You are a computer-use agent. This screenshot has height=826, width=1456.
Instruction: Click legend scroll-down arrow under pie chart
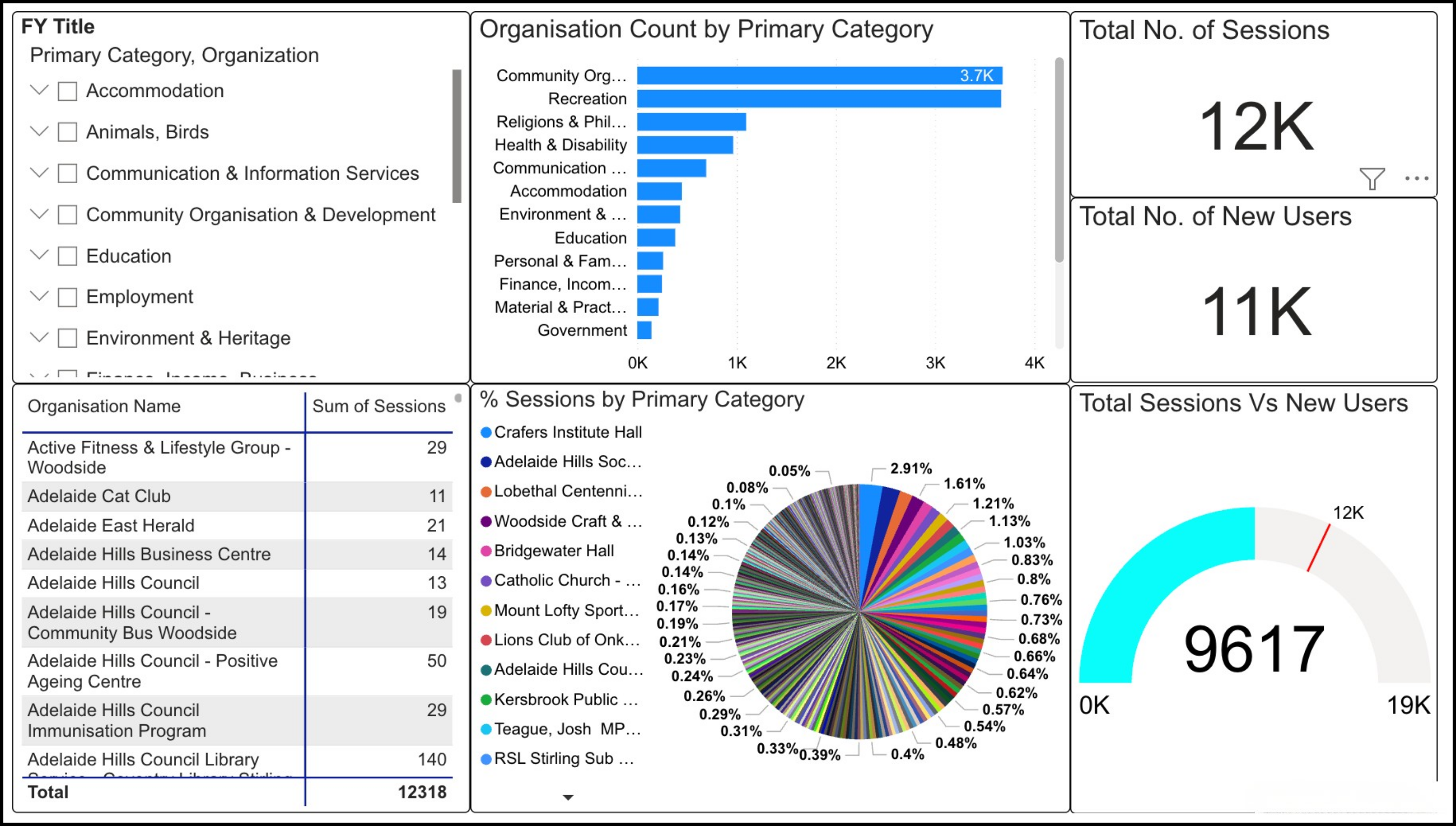tap(568, 797)
